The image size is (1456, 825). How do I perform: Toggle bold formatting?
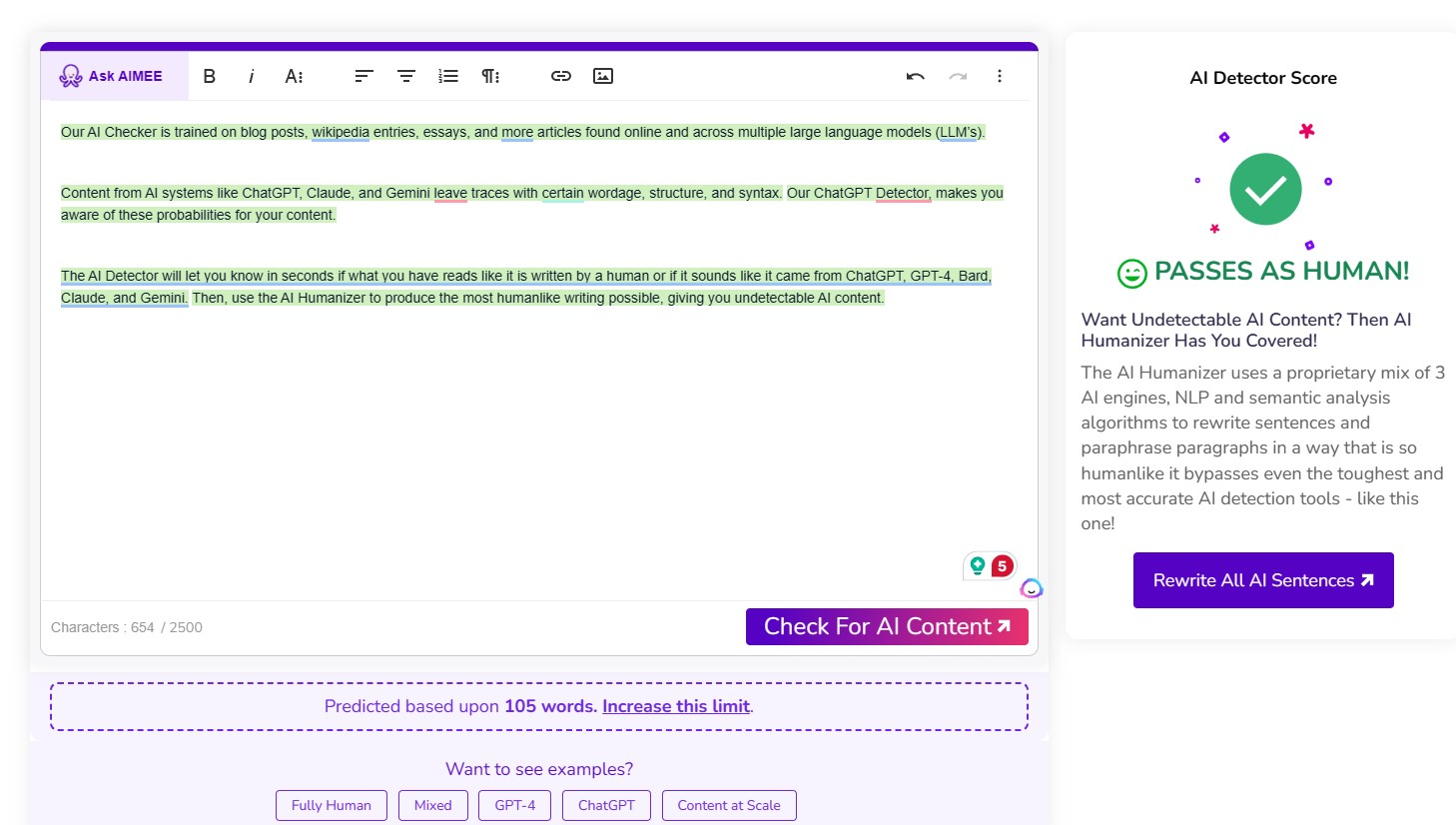tap(209, 76)
